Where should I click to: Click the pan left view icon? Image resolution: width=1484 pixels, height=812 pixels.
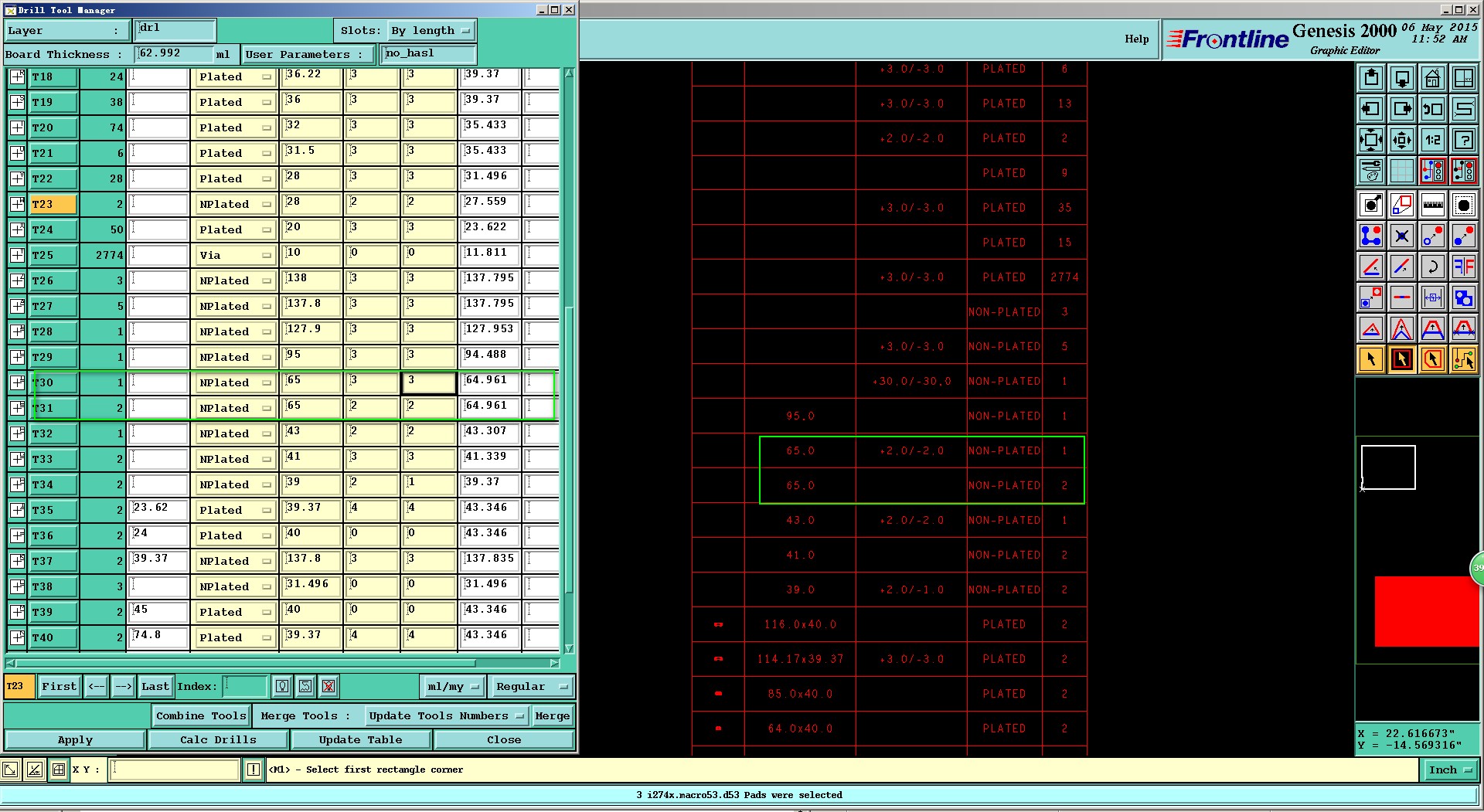[1371, 109]
